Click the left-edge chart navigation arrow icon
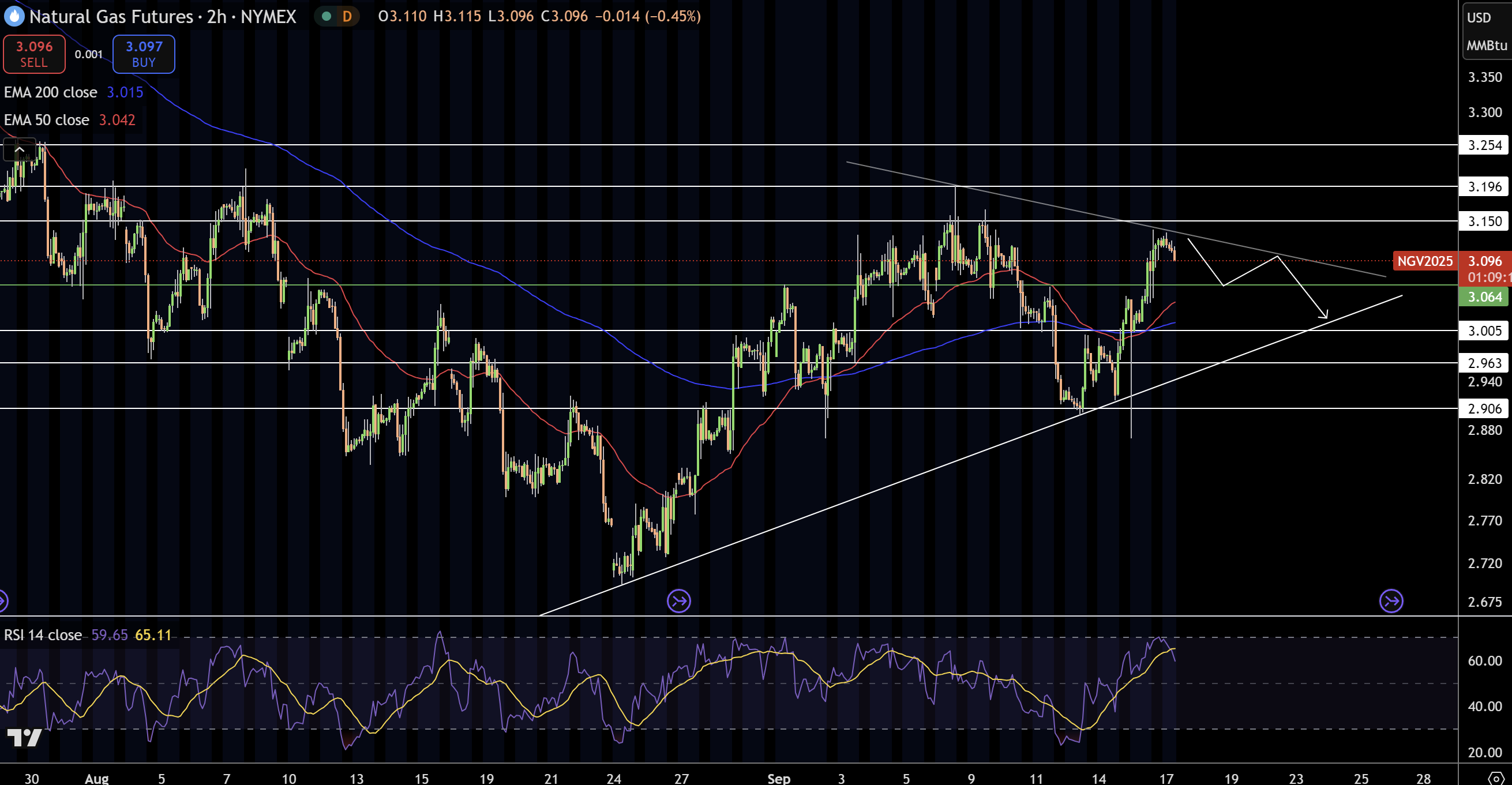1512x785 pixels. point(2,601)
